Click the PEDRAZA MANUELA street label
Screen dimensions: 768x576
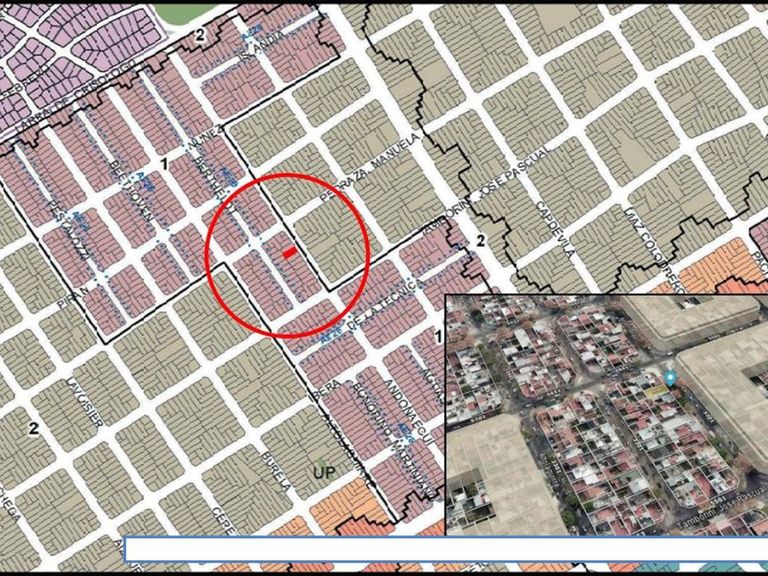(371, 168)
